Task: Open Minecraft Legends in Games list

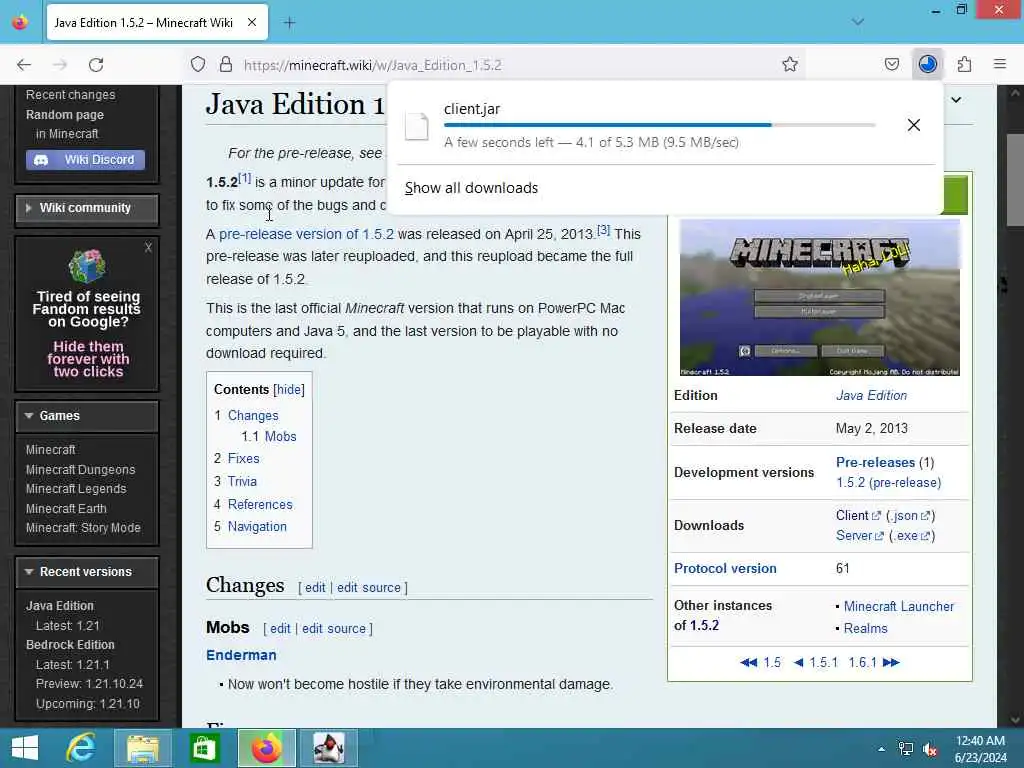Action: pos(76,488)
